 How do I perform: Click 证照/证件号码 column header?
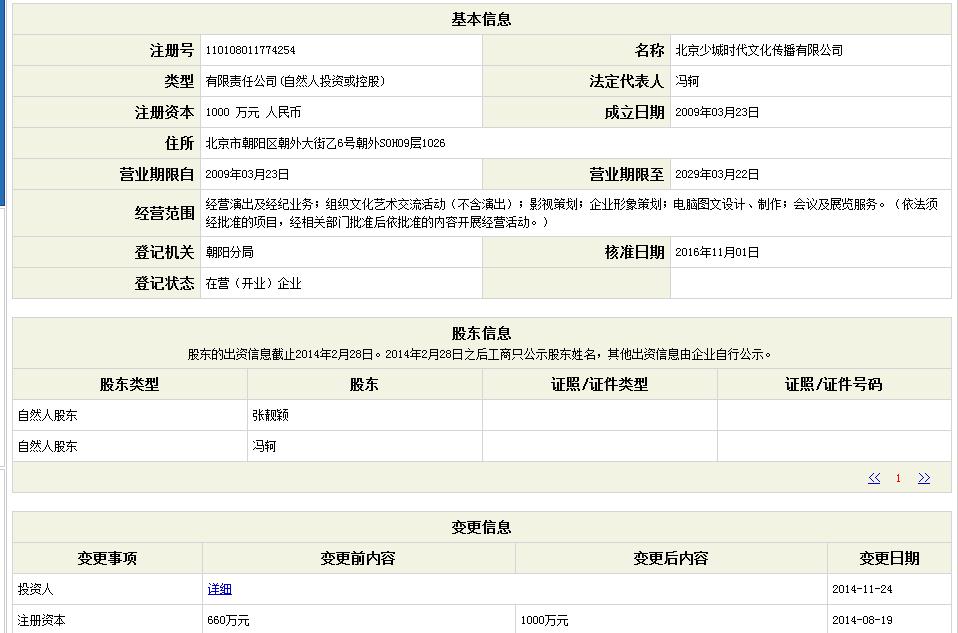pos(834,384)
